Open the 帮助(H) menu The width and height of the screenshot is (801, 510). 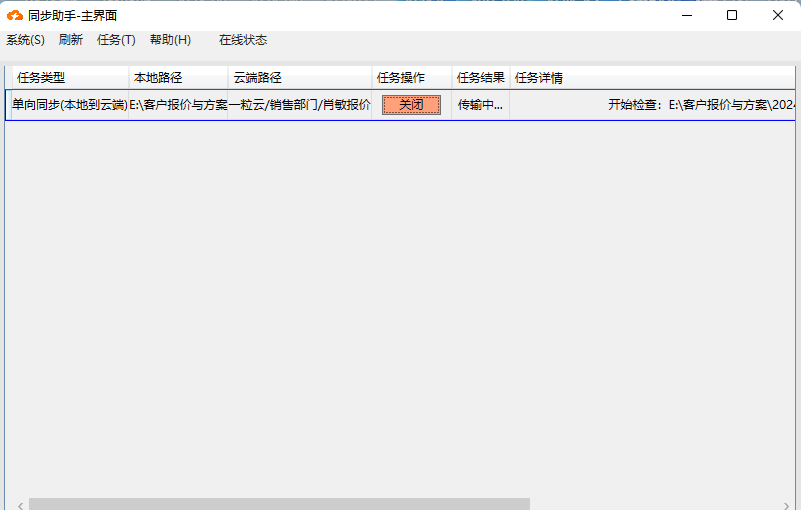[x=170, y=40]
